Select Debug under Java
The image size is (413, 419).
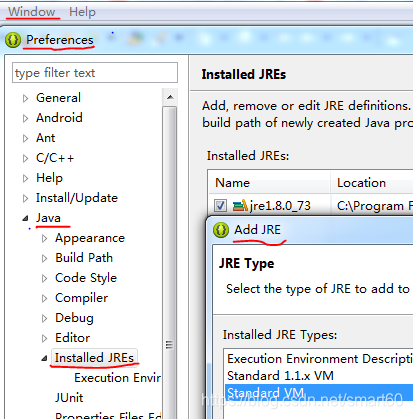tap(74, 318)
